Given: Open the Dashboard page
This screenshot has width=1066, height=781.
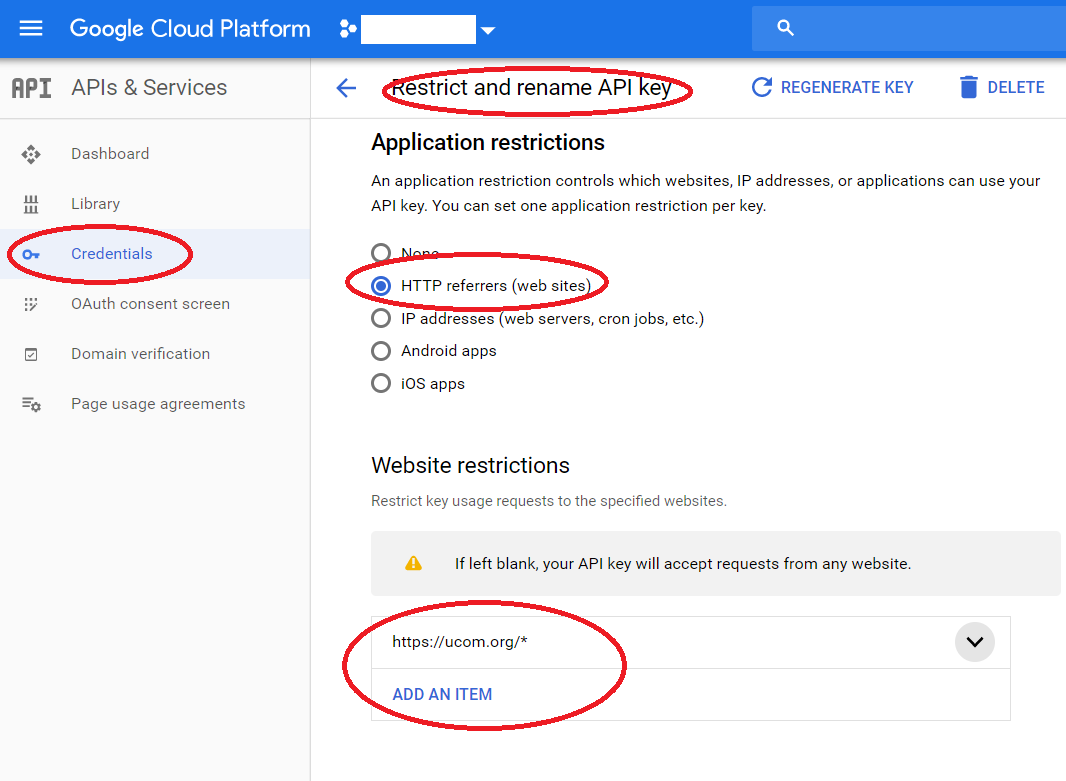Looking at the screenshot, I should pos(110,154).
